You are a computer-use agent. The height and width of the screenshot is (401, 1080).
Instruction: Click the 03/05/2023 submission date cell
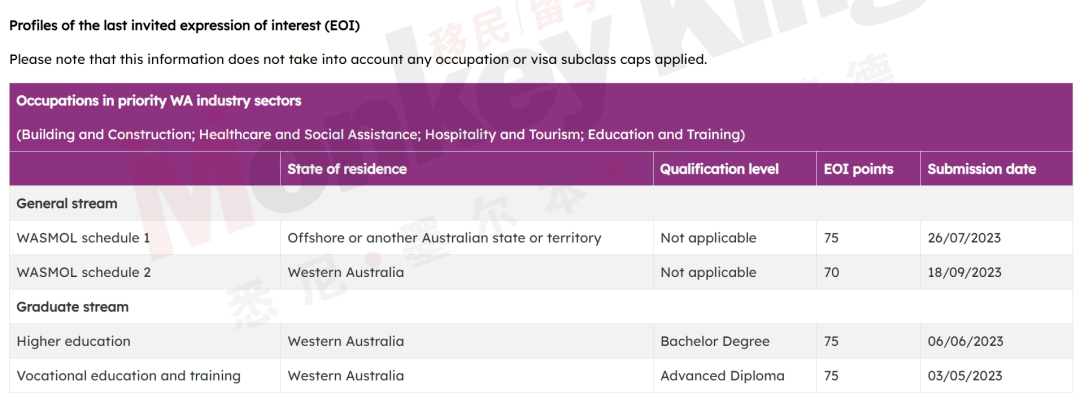tap(965, 376)
